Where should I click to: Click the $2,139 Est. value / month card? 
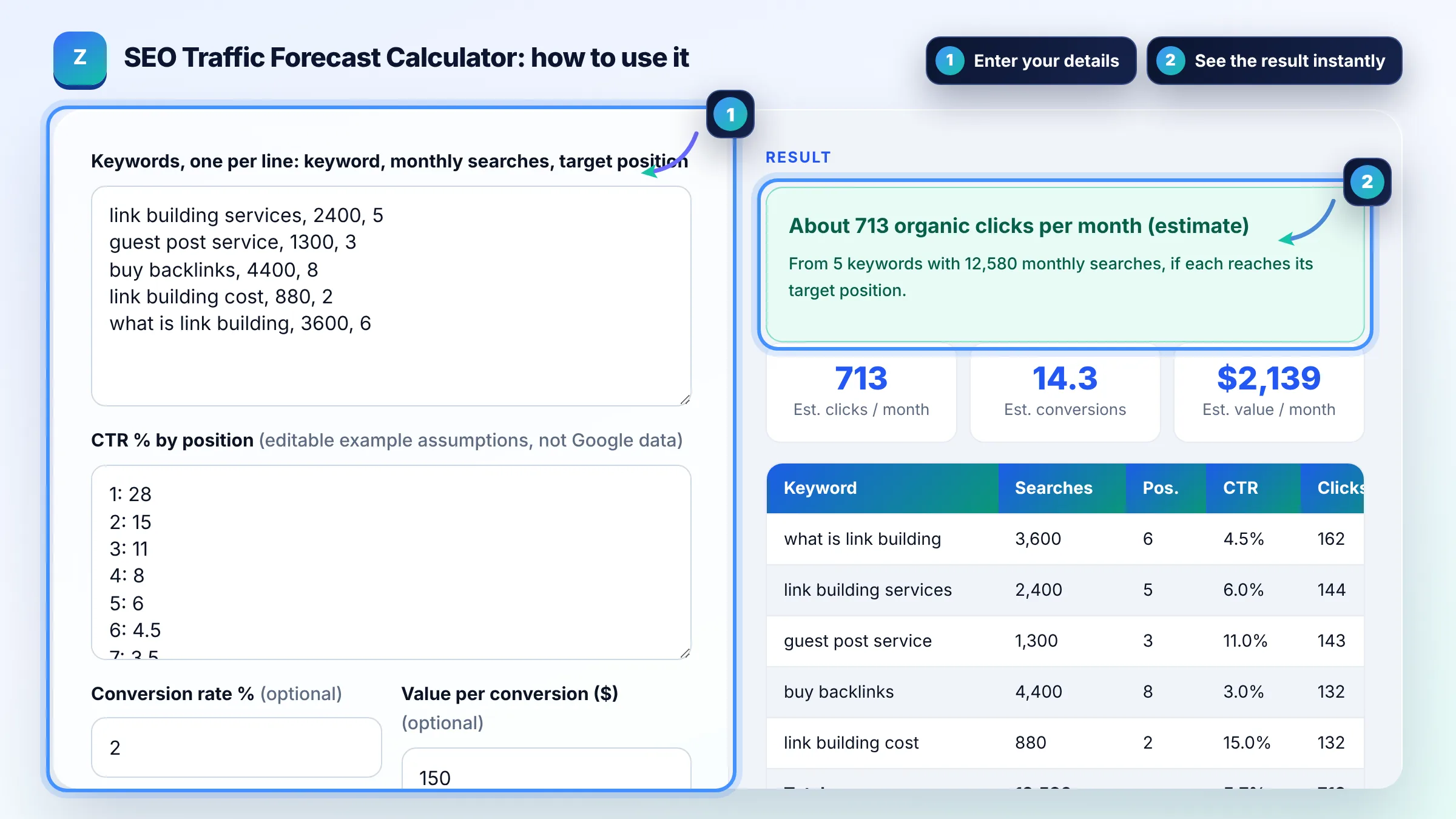(1269, 393)
